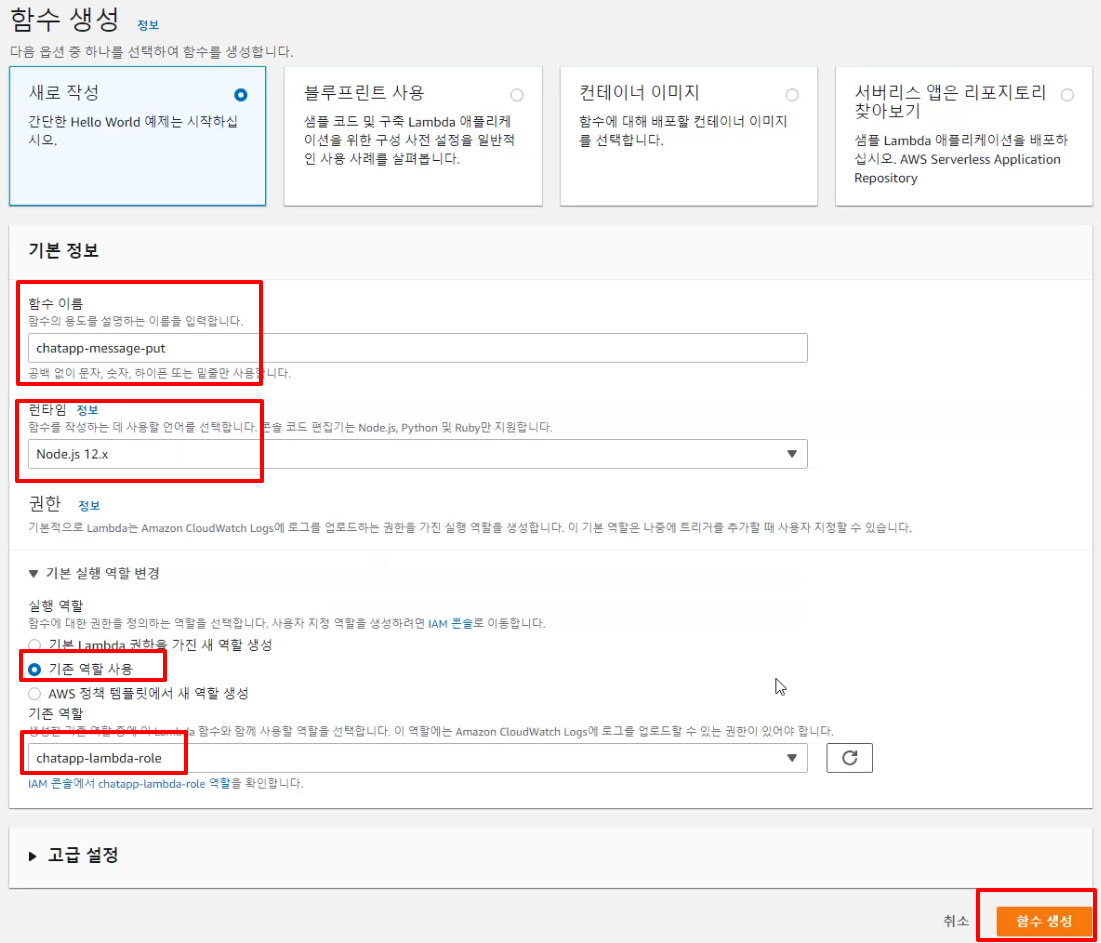The image size is (1101, 943).
Task: Open 정보 link next to 함수 생성 title
Action: click(148, 25)
